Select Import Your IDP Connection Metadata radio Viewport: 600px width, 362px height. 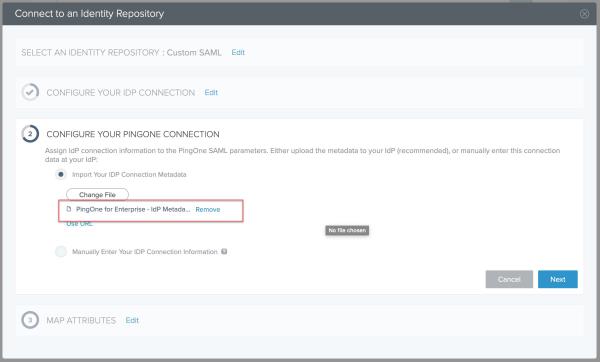(x=60, y=174)
